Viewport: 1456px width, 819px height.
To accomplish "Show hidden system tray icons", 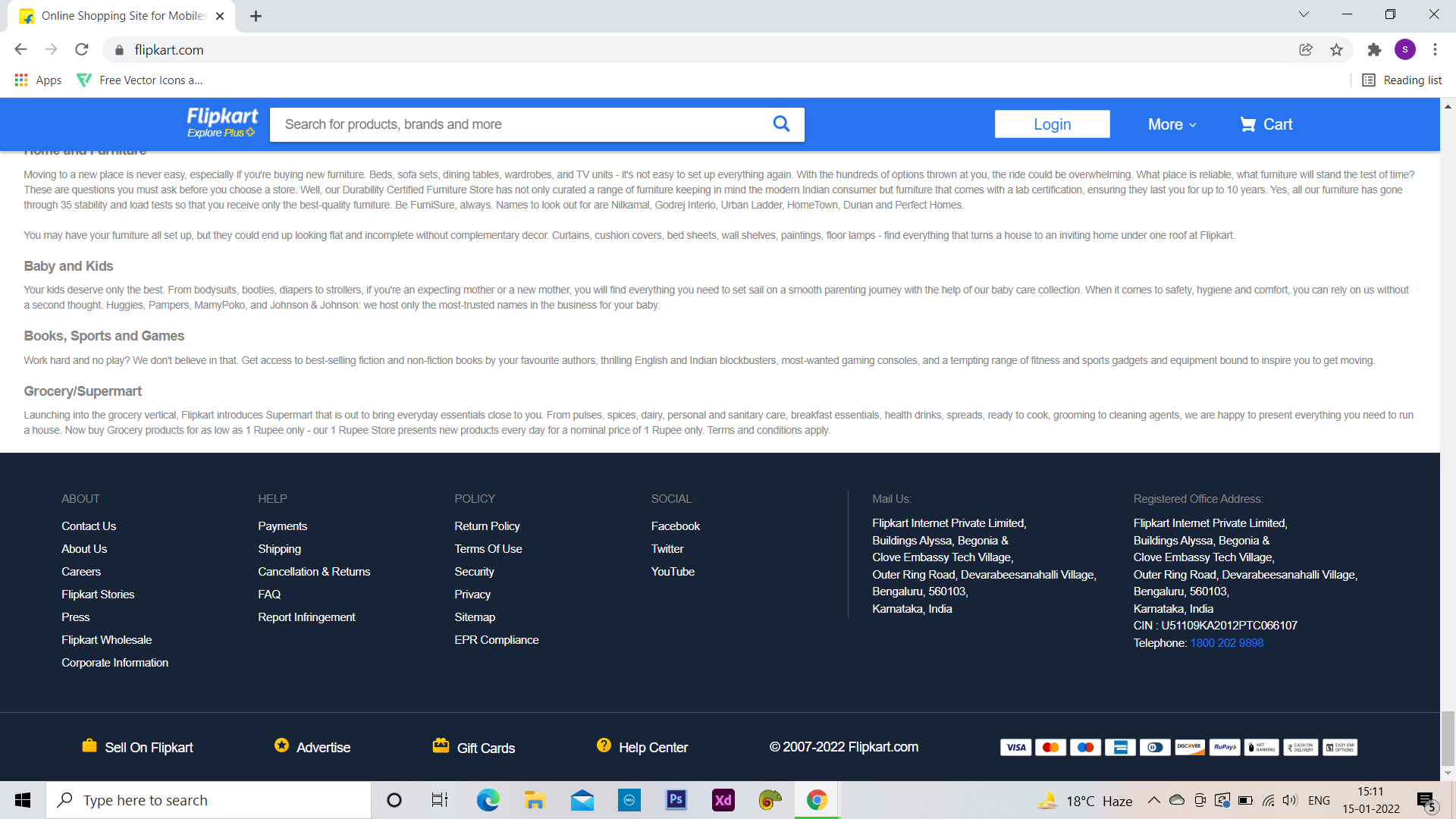I will click(1153, 800).
